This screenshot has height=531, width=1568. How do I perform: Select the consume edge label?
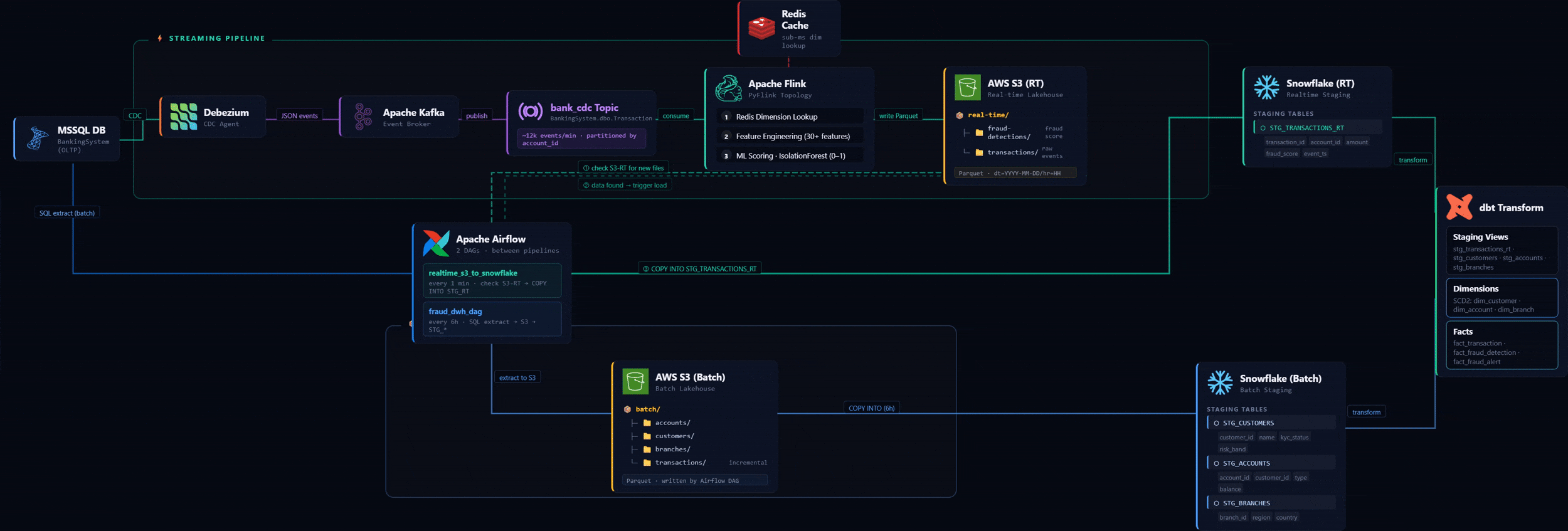coord(675,116)
